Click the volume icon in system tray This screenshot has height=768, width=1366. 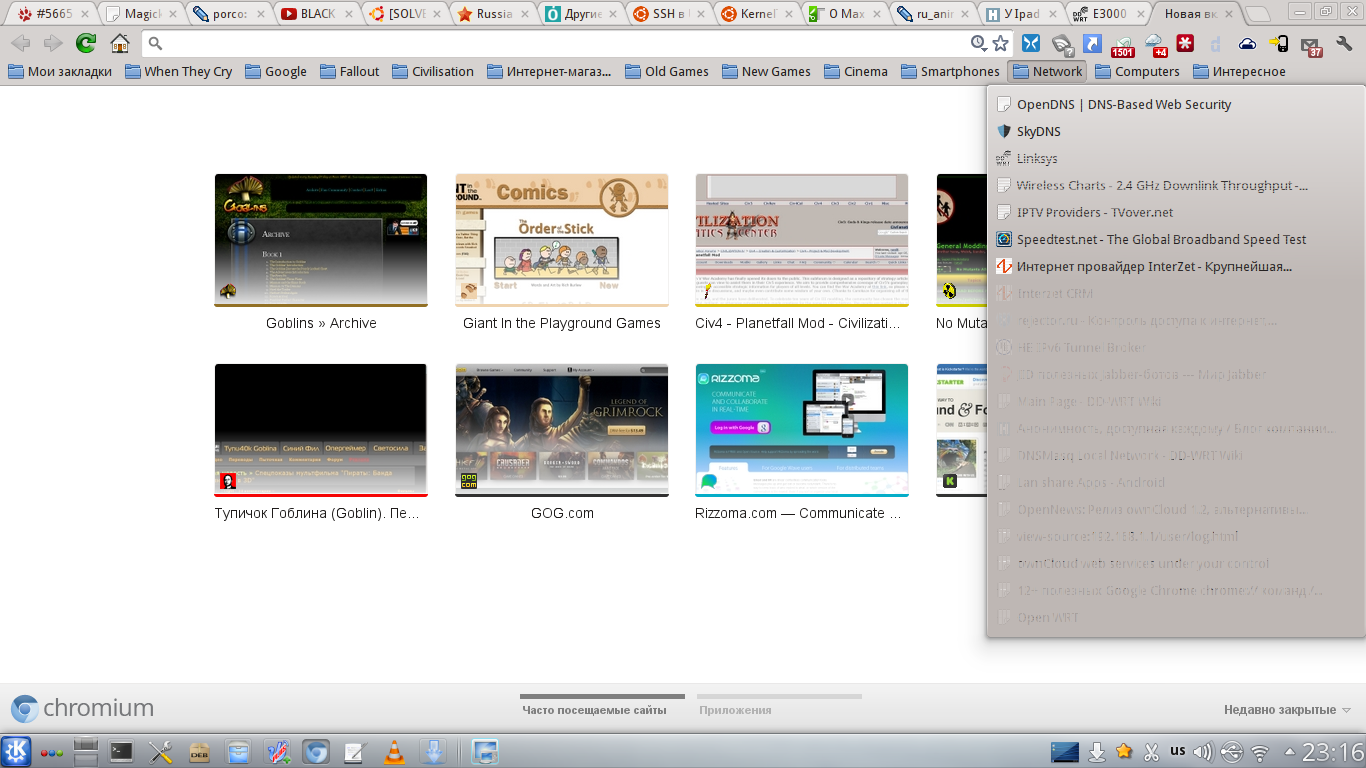pyautogui.click(x=1203, y=752)
